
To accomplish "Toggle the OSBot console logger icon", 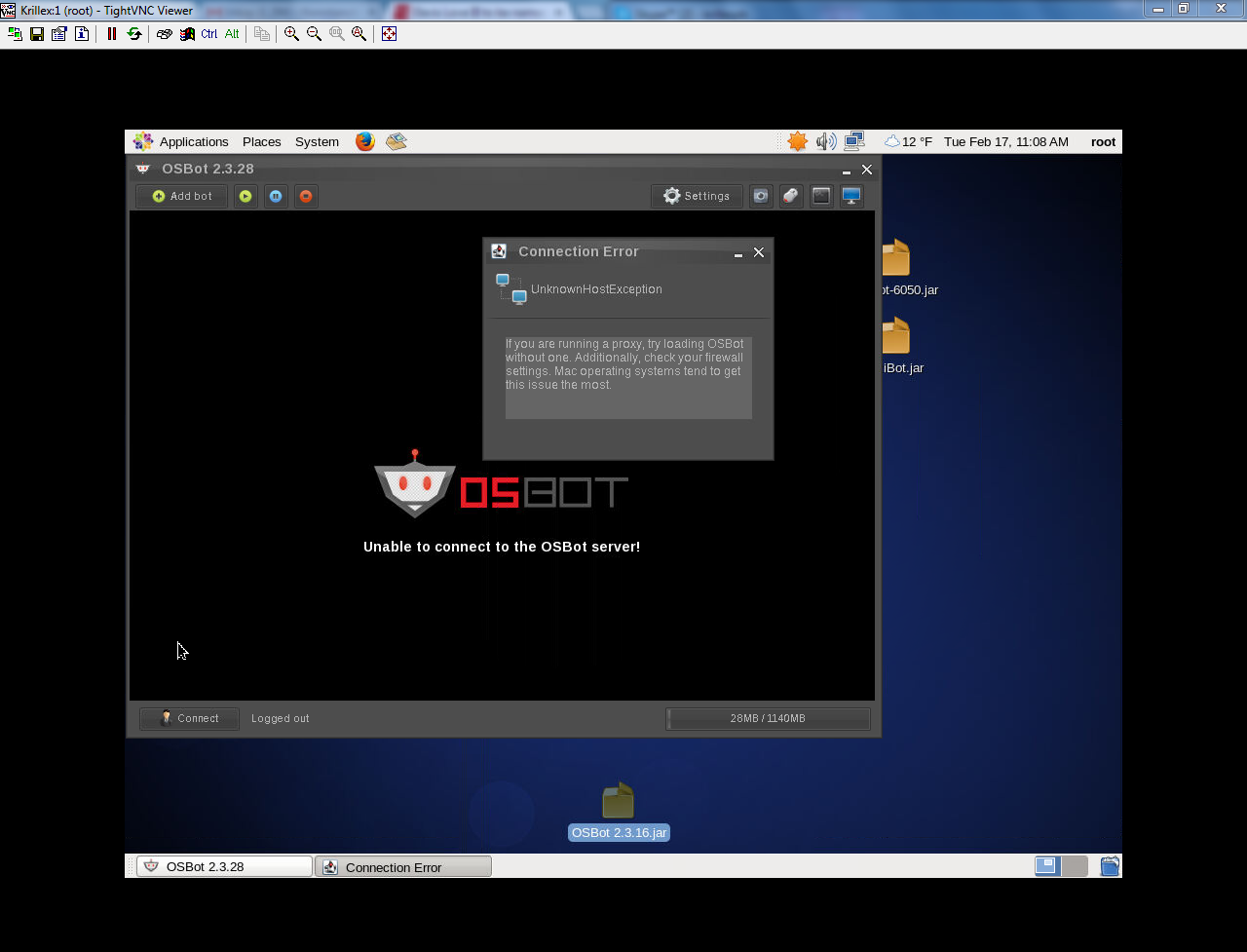I will coord(821,196).
